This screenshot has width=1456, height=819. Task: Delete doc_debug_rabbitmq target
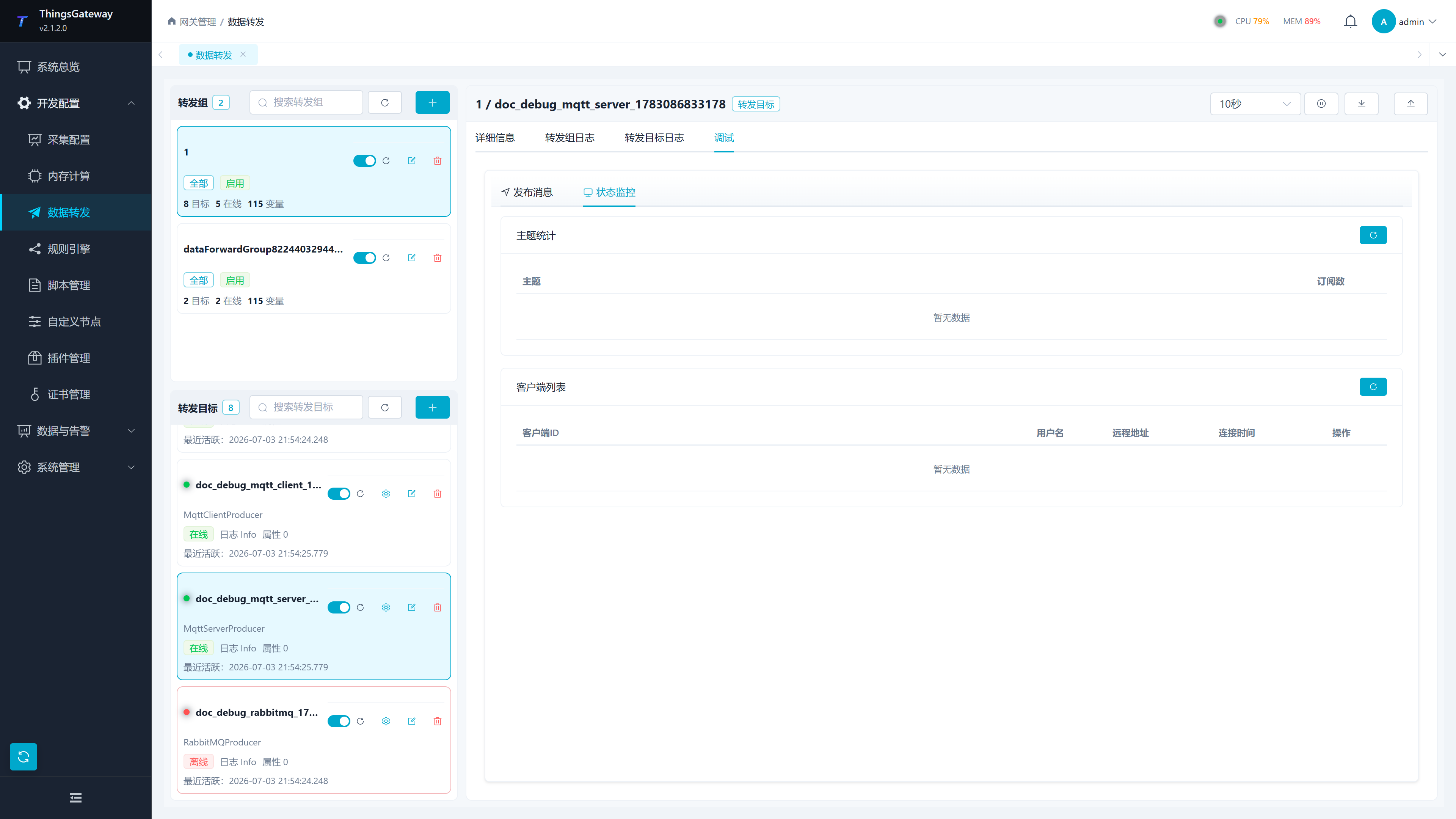tap(438, 721)
